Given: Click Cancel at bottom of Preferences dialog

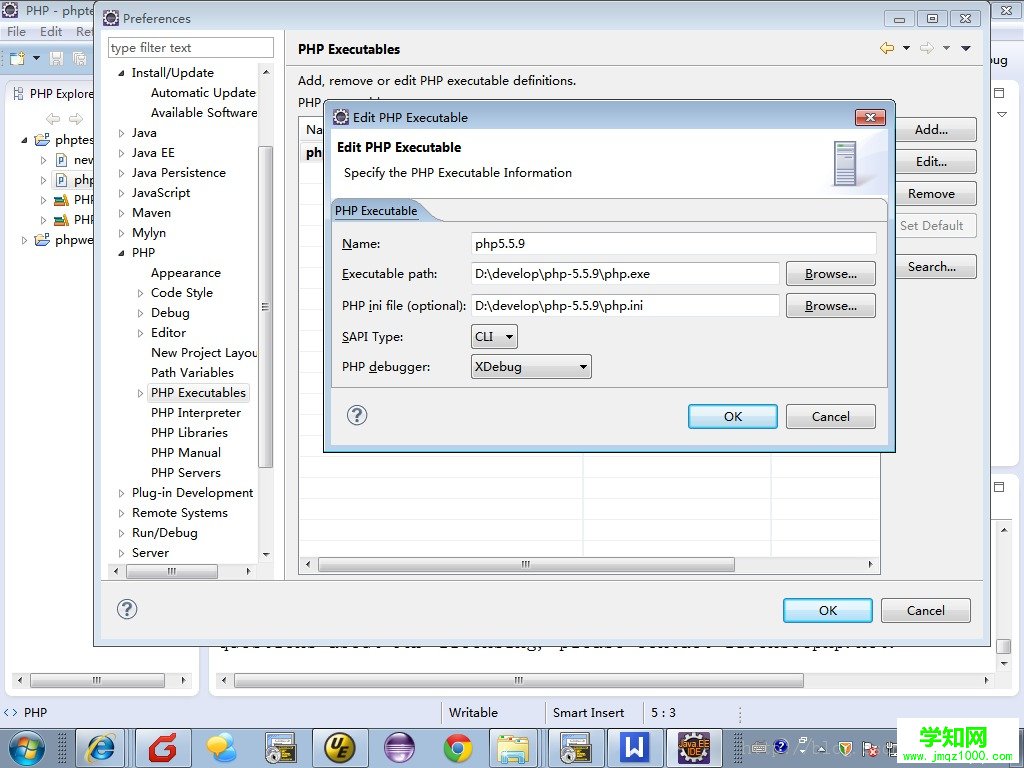Looking at the screenshot, I should [x=925, y=611].
